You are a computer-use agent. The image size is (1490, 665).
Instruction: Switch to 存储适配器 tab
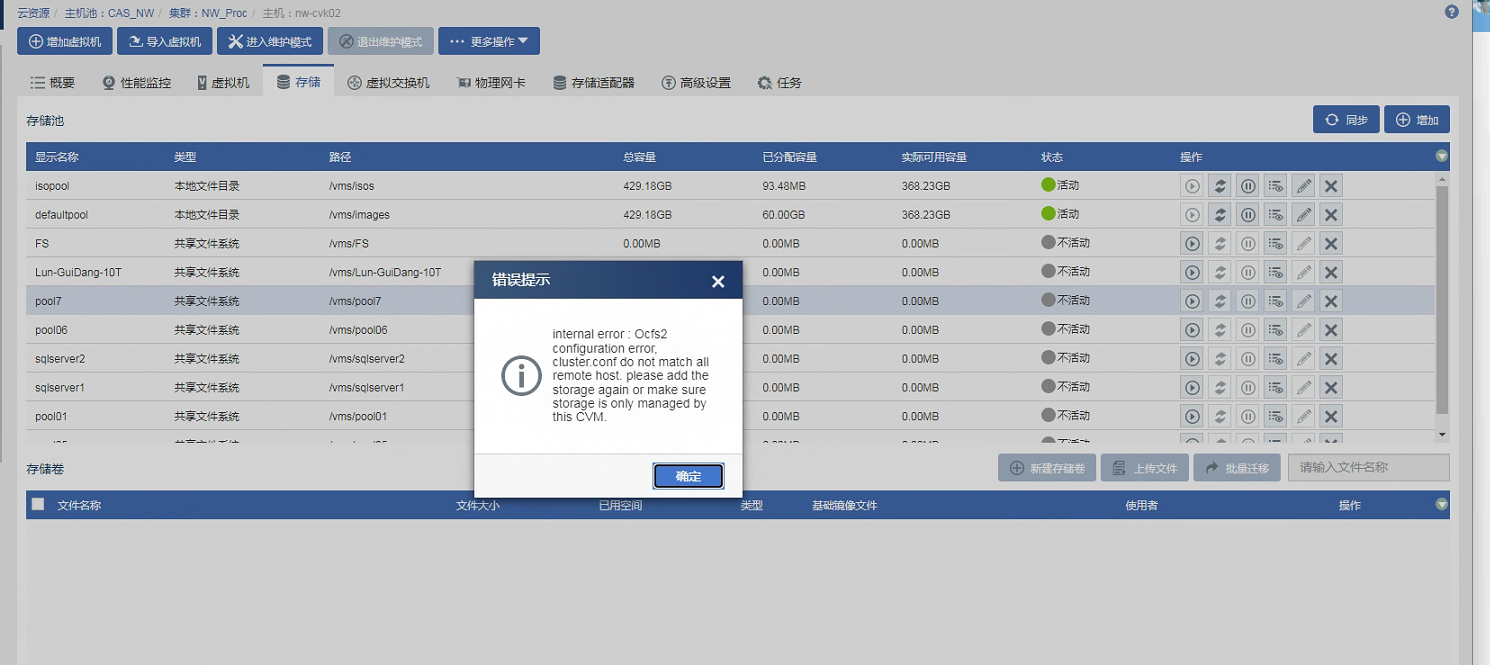(x=594, y=83)
